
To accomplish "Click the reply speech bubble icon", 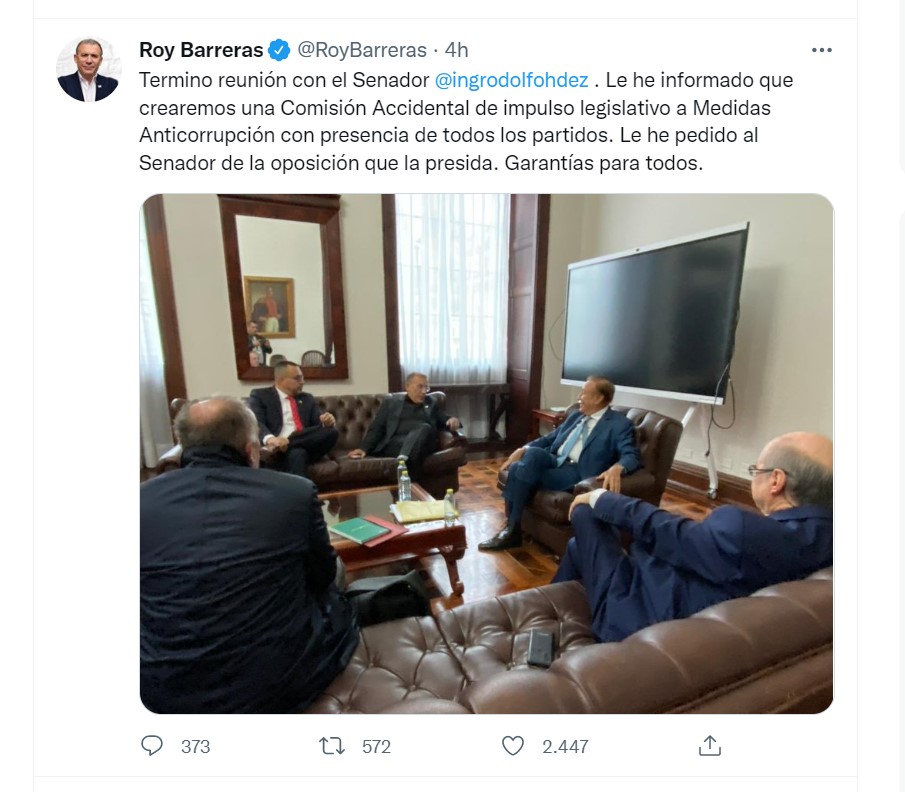I will (152, 746).
